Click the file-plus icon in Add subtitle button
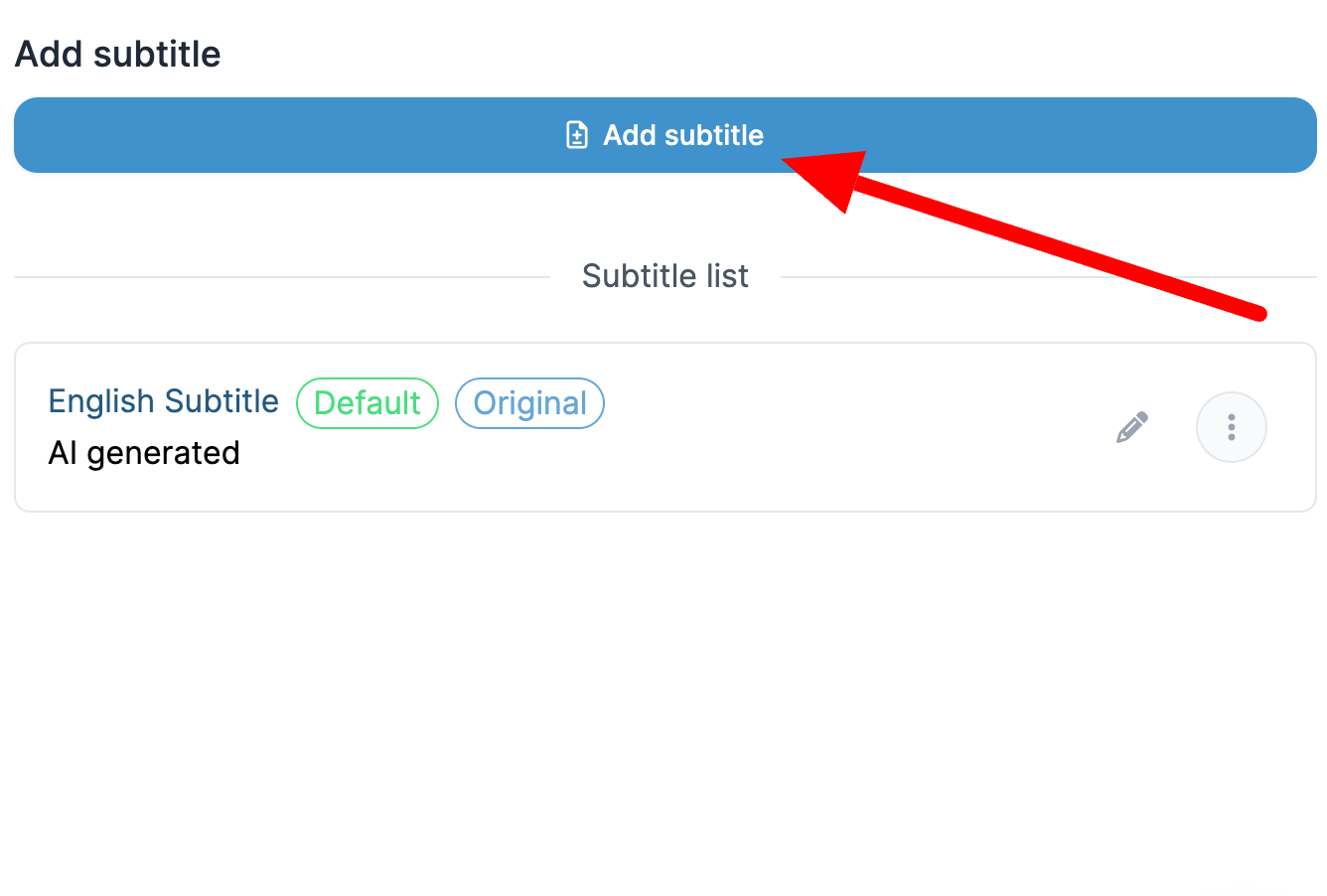Screen dimensions: 1327x896 [x=577, y=135]
